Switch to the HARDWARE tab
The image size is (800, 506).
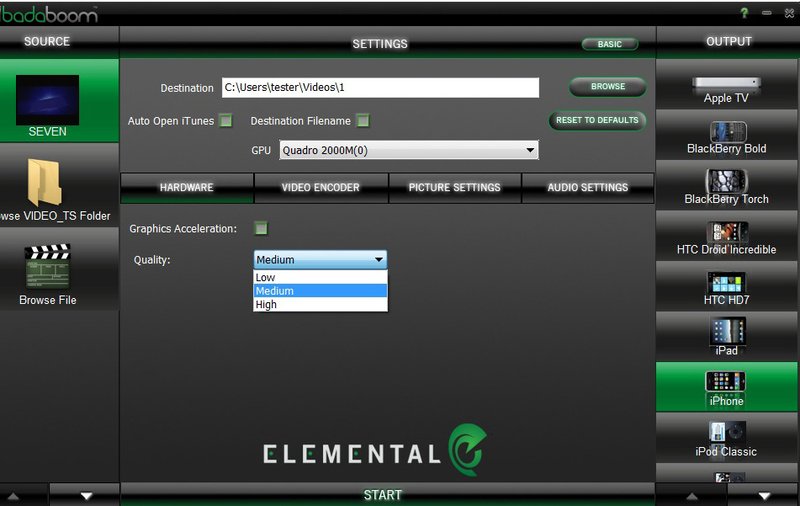point(187,188)
